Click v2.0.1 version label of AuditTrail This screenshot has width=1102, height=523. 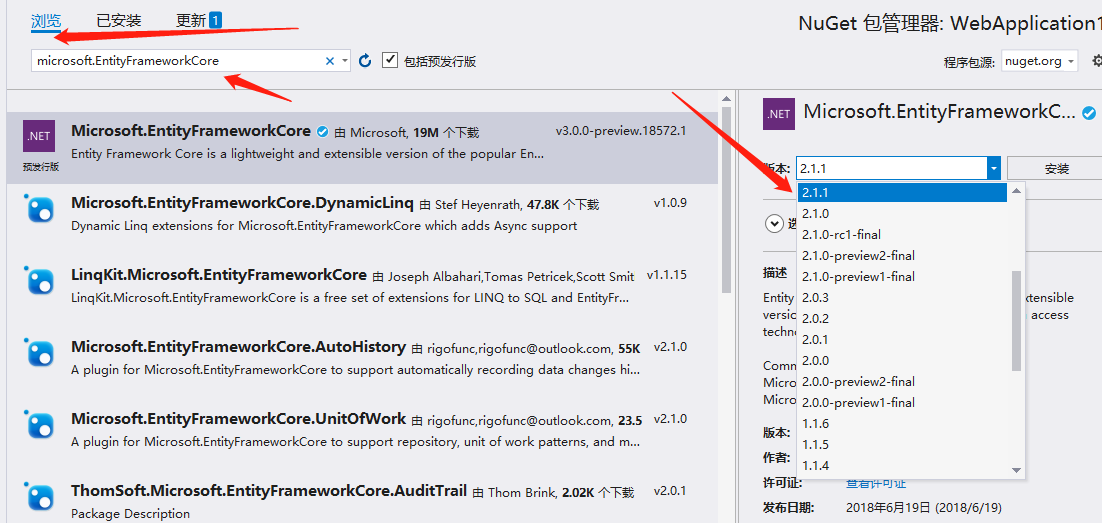[x=670, y=490]
